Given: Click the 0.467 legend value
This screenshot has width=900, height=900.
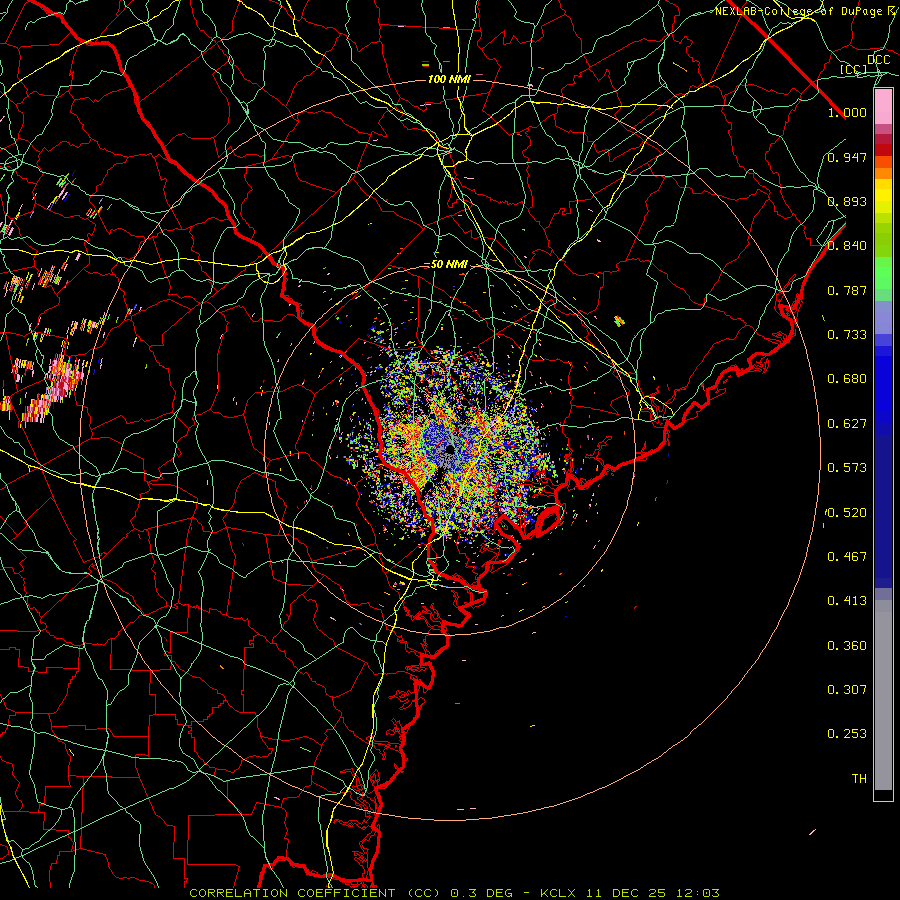Looking at the screenshot, I should point(847,557).
